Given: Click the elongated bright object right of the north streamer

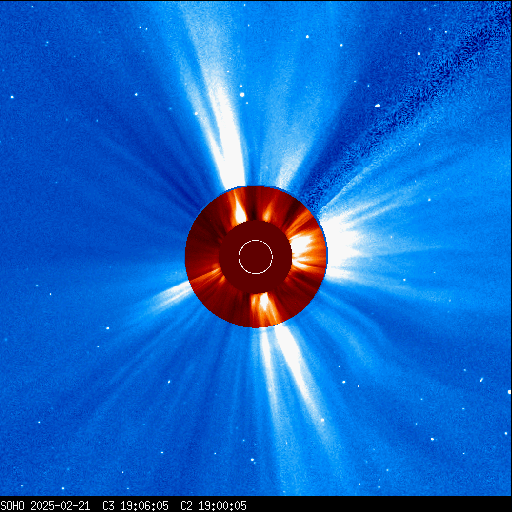Looking at the screenshot, I should pos(377,106).
